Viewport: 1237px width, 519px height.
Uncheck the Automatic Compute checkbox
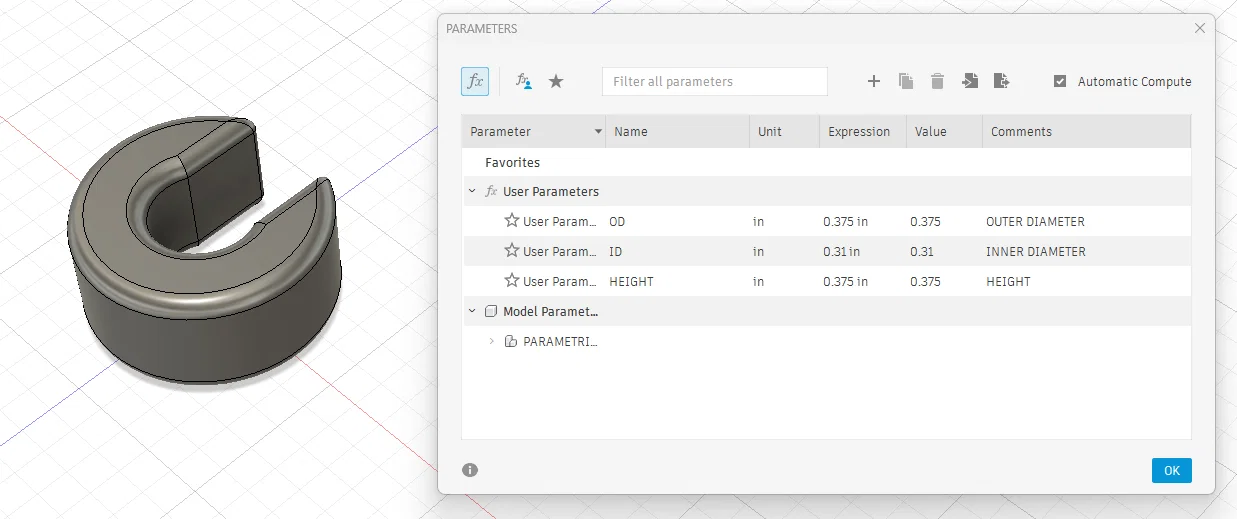tap(1060, 81)
